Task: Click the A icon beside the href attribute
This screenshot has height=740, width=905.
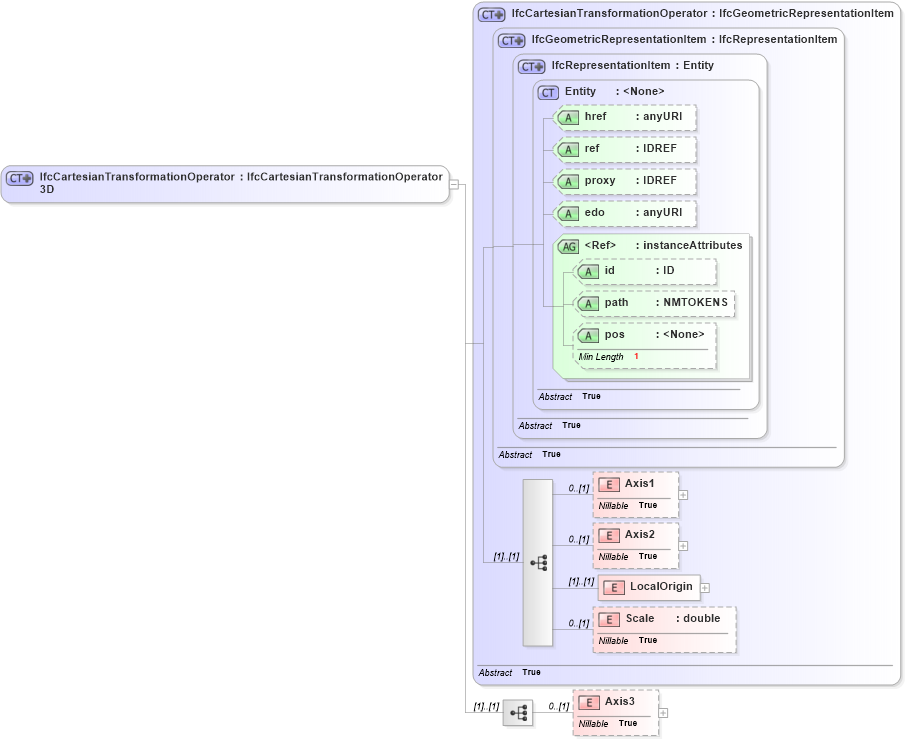Action: pos(567,117)
